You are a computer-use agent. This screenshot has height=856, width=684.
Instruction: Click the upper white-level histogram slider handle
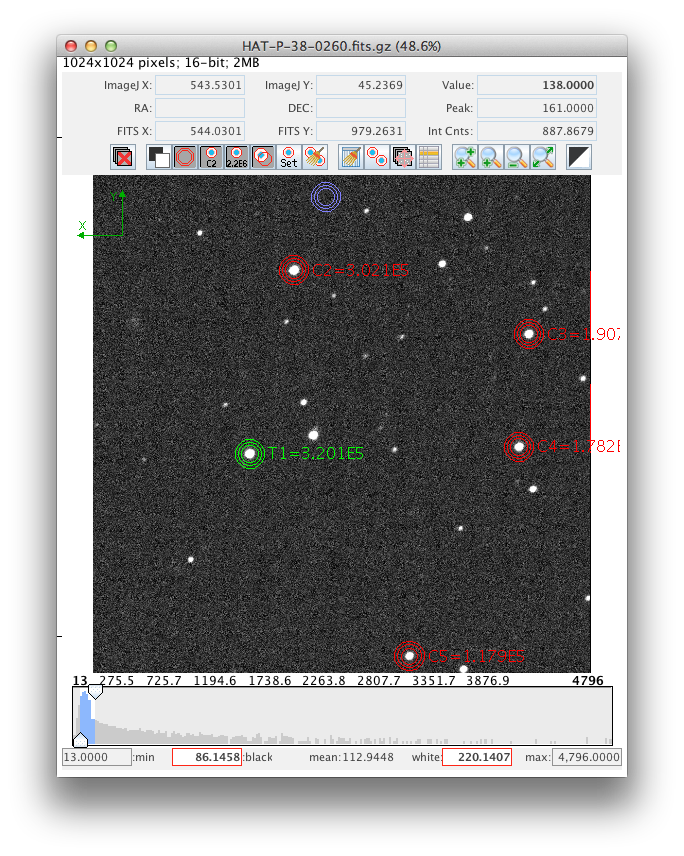click(x=95, y=692)
